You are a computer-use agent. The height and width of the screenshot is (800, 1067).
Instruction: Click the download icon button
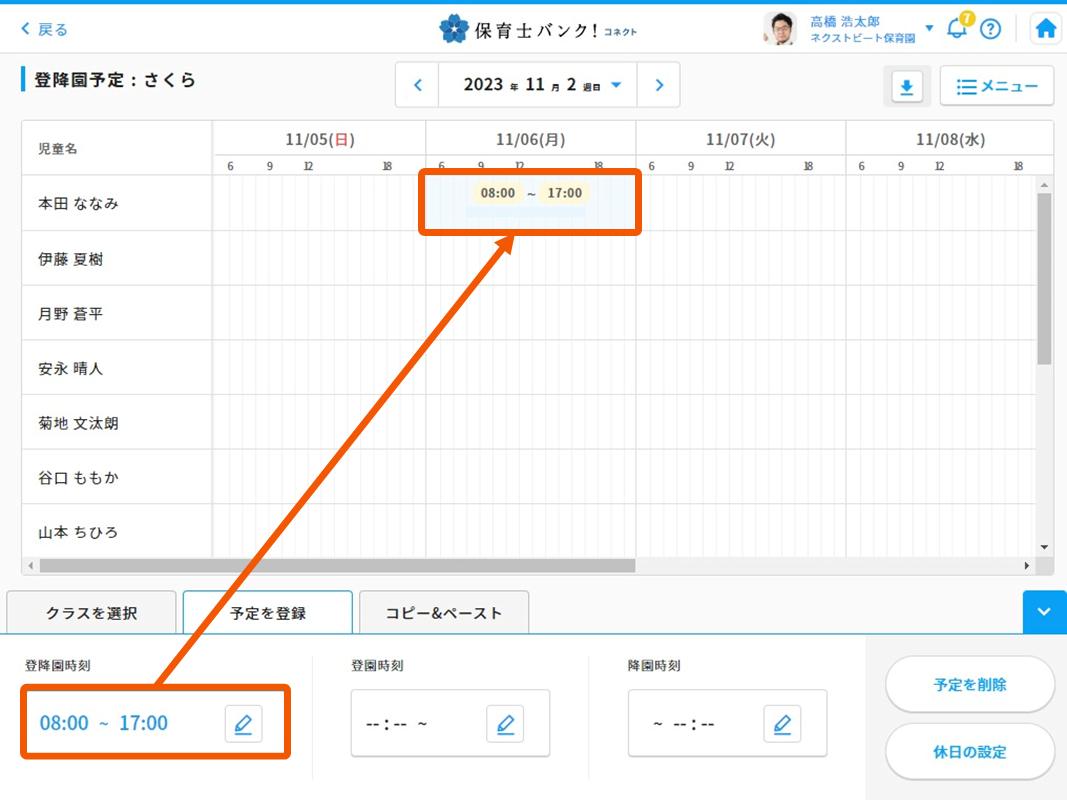point(906,87)
